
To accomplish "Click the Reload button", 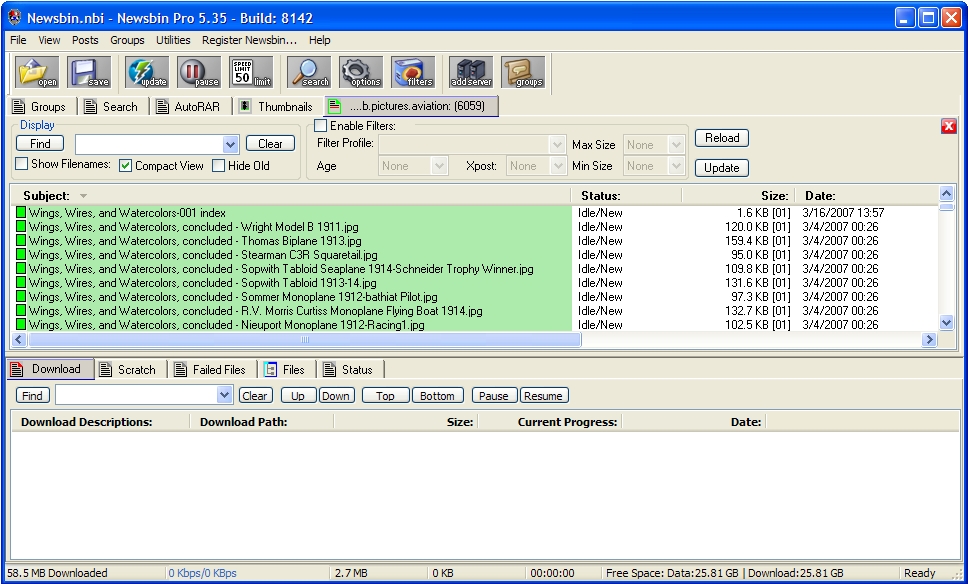I will coord(722,138).
